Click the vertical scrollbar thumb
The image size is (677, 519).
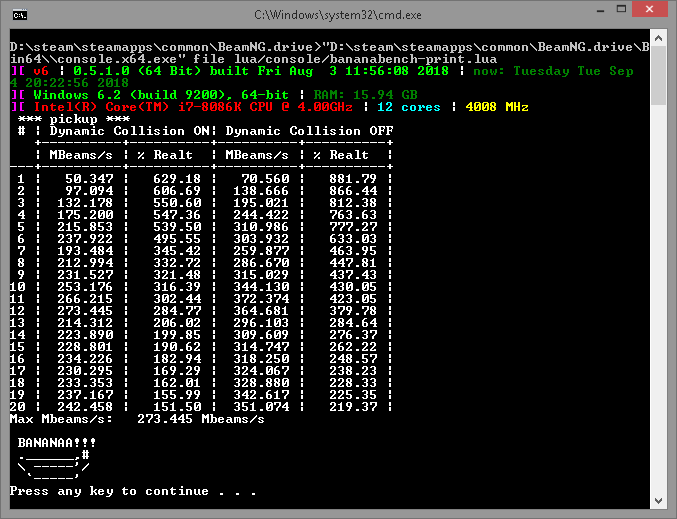[658, 76]
